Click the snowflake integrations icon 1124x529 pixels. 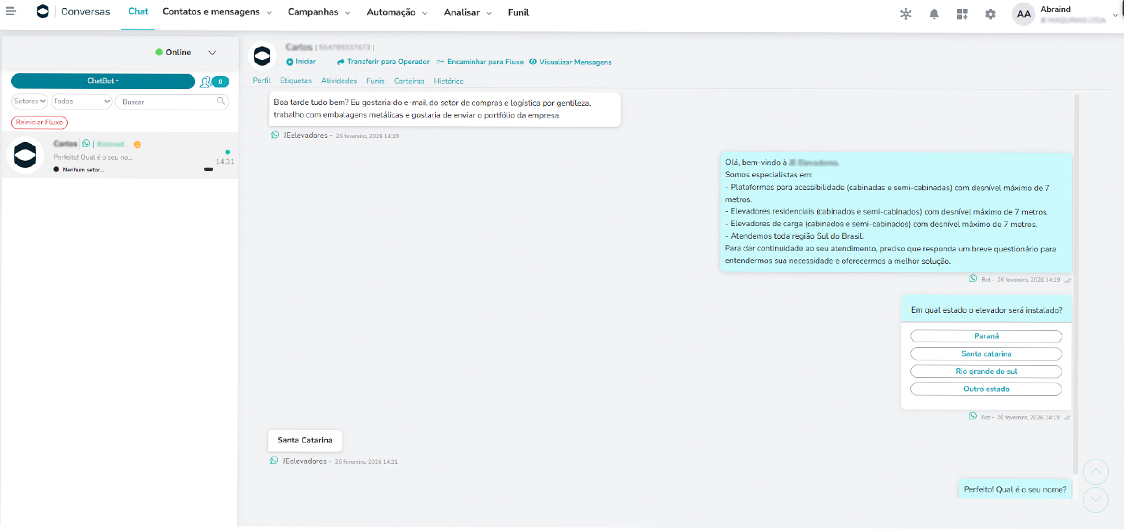point(906,14)
